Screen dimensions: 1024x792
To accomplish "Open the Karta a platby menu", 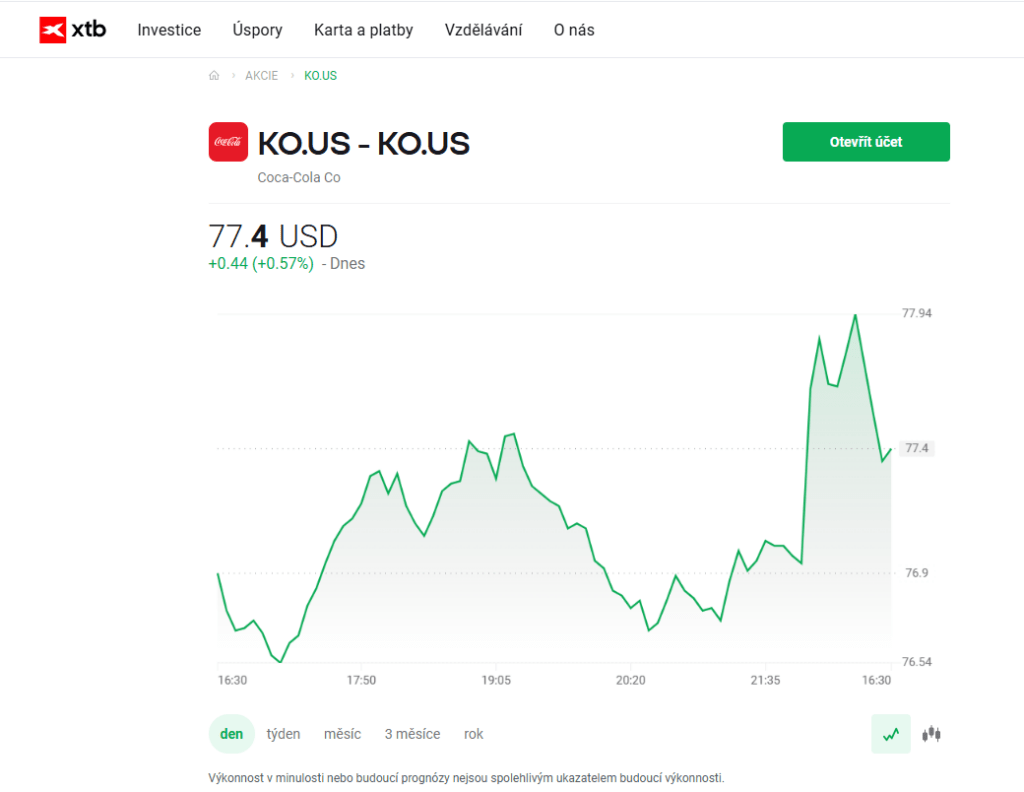I will (x=363, y=30).
